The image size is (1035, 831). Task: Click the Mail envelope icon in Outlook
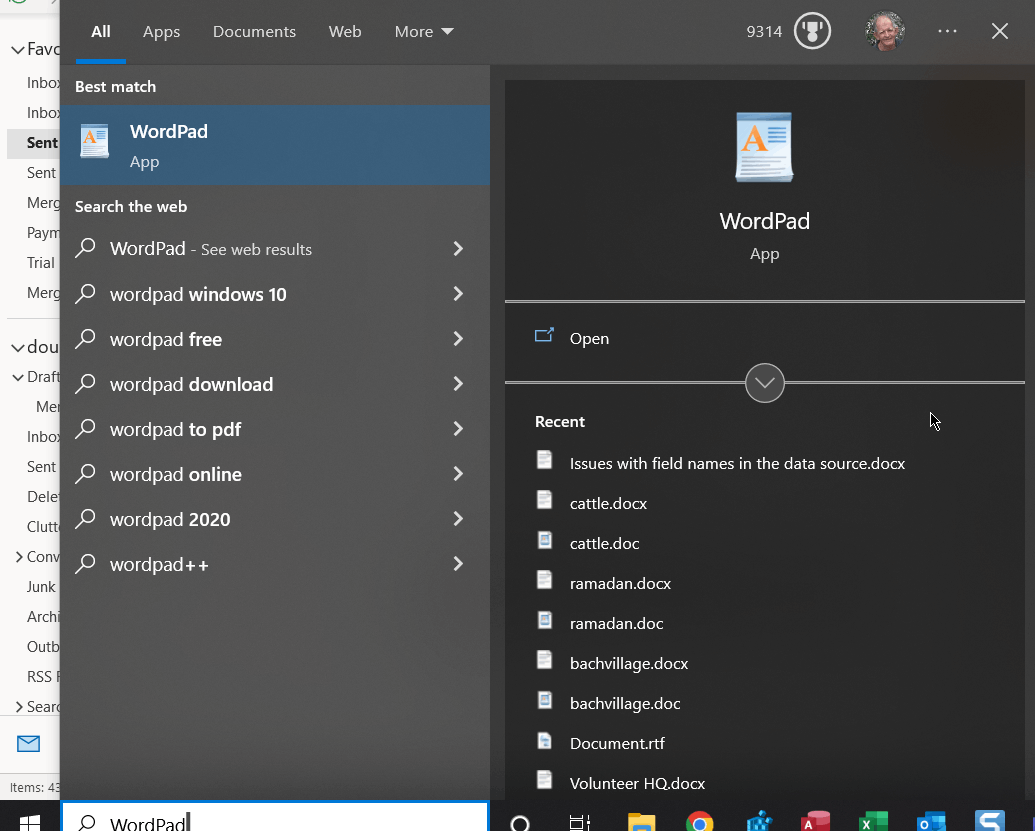click(28, 744)
